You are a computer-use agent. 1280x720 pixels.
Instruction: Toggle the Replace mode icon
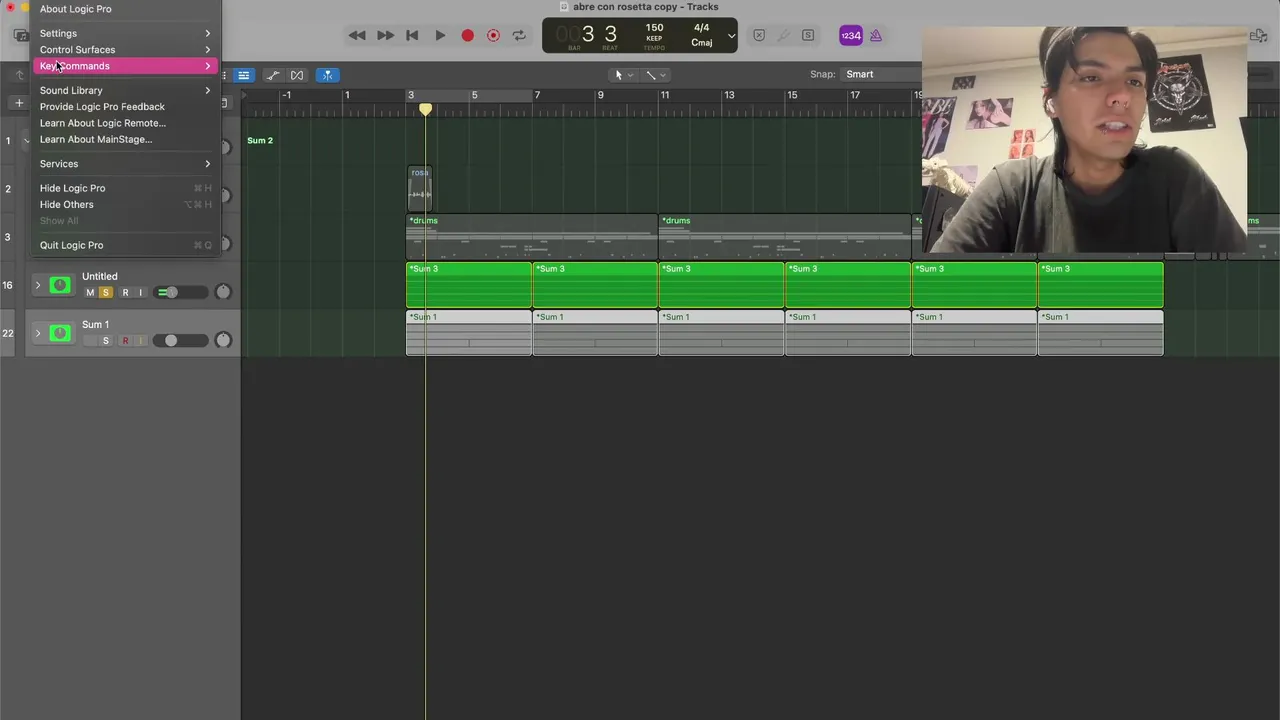click(759, 35)
